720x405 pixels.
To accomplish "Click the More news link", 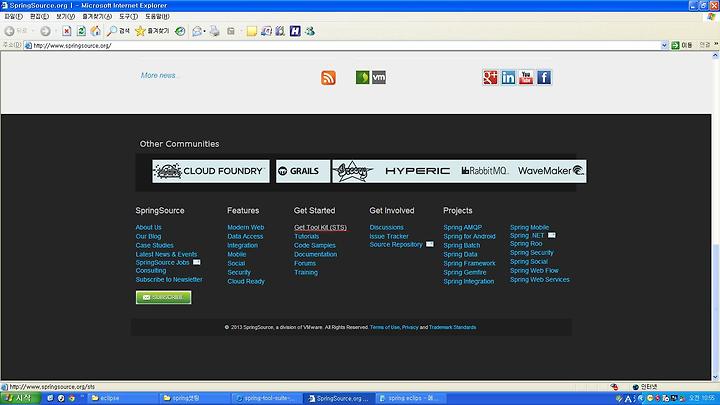I will tap(158, 75).
